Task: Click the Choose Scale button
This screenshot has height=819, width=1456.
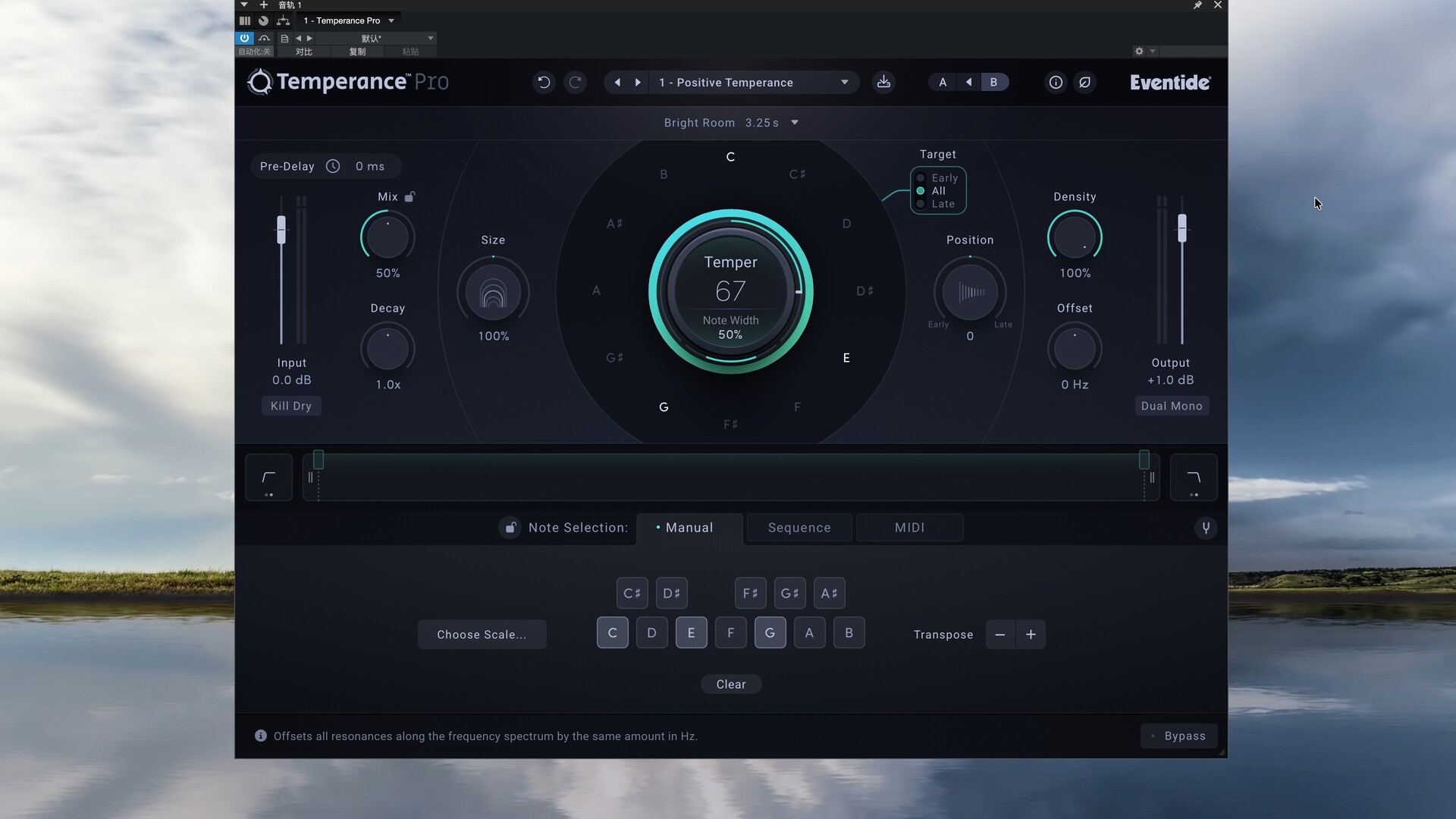Action: (x=482, y=635)
